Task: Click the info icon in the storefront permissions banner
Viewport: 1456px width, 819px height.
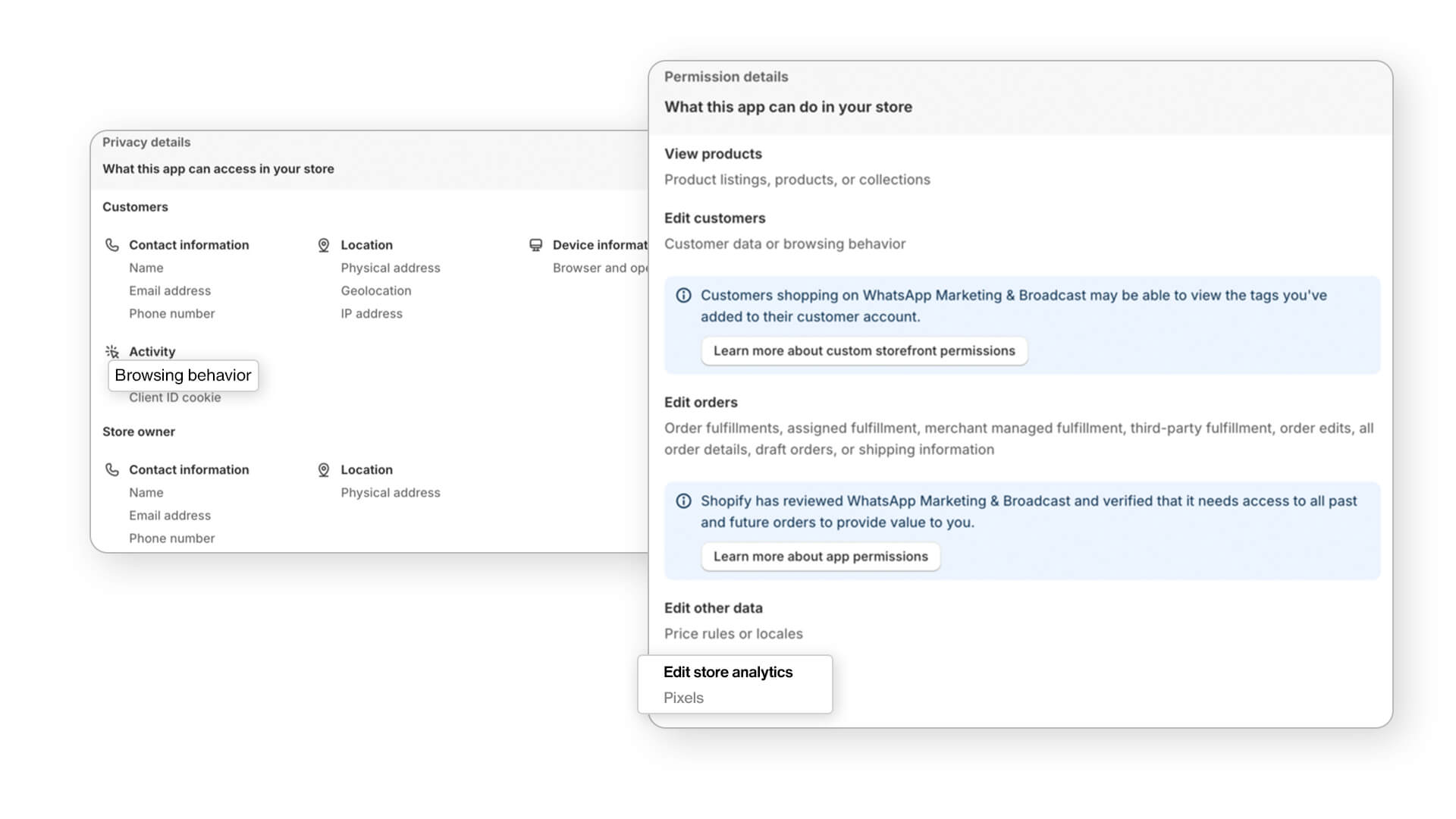Action: coord(685,295)
